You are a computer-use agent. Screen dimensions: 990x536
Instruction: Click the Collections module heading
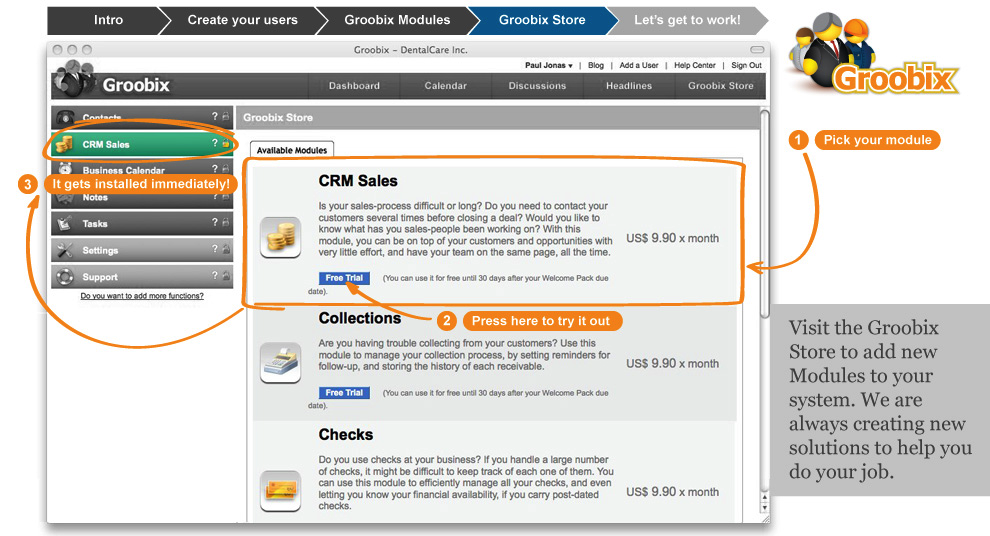click(360, 318)
